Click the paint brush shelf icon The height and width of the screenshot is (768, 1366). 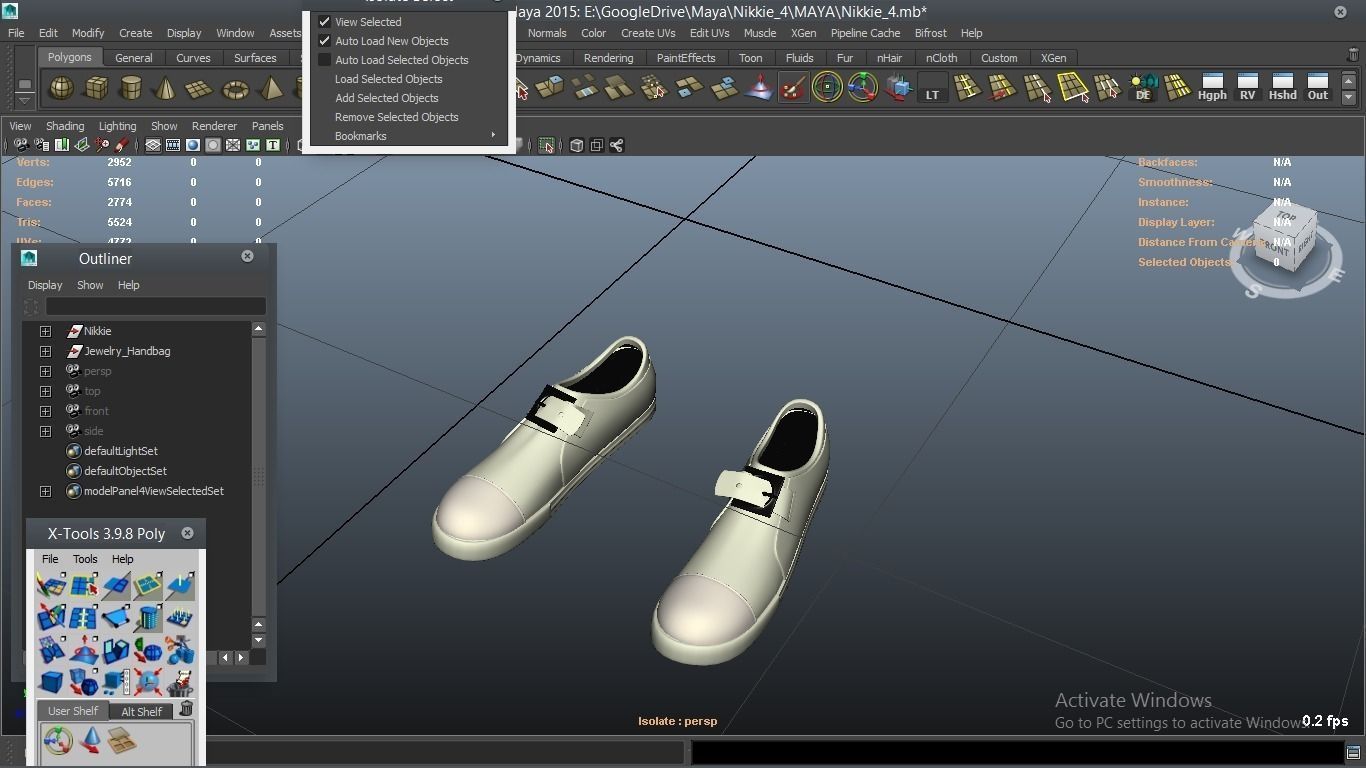(793, 89)
